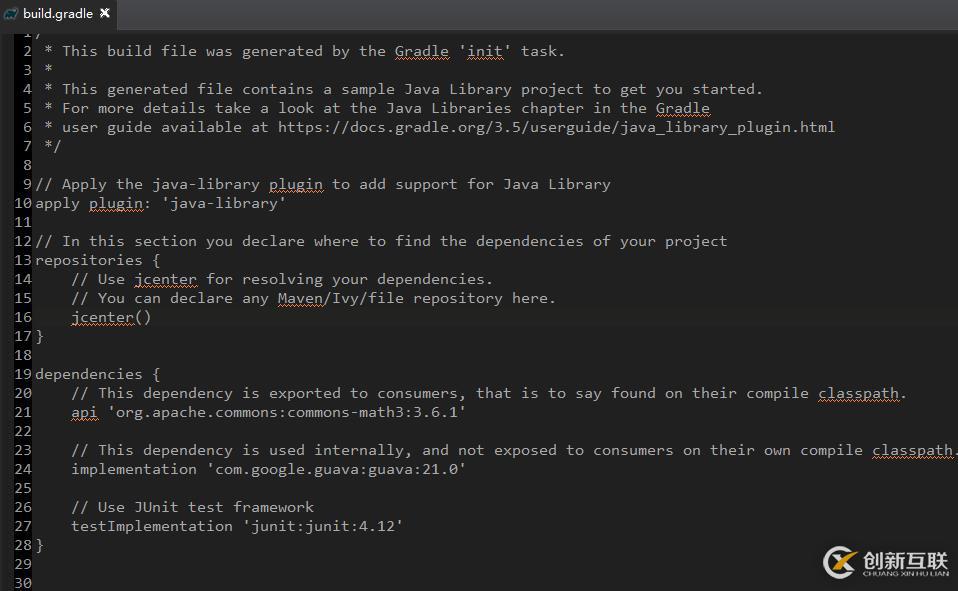Click 'org.apache.commons:commons-math3:3.6.1' string
Viewport: 958px width, 591px height.
tap(287, 412)
